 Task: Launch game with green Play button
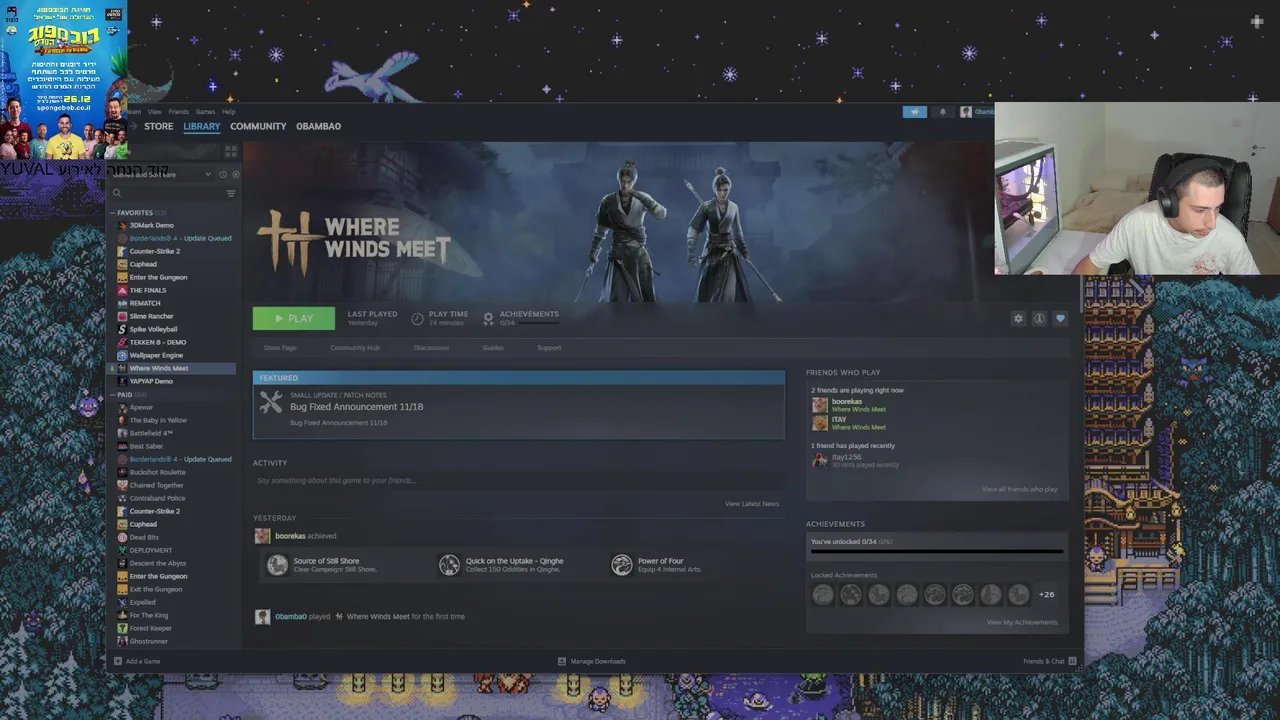pyautogui.click(x=294, y=318)
